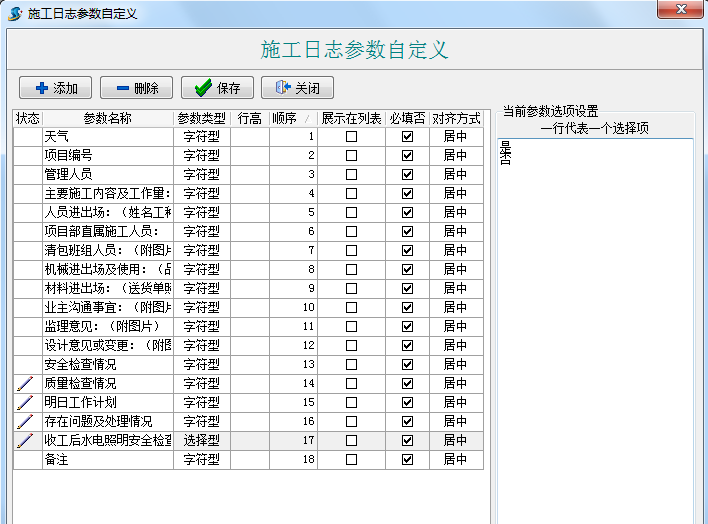Click the 删除 (Delete) minus button
Screen dimensions: 708x524
click(x=136, y=88)
